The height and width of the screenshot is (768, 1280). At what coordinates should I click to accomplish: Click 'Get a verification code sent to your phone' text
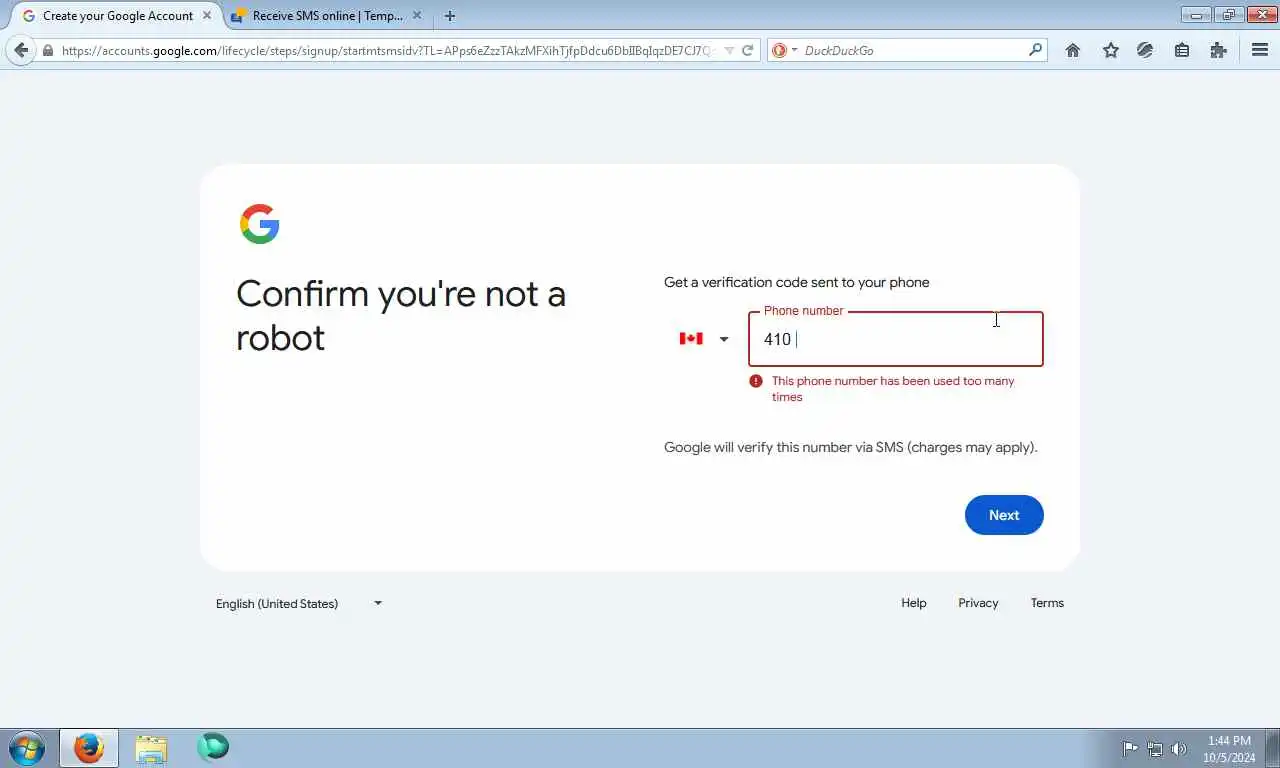[797, 283]
